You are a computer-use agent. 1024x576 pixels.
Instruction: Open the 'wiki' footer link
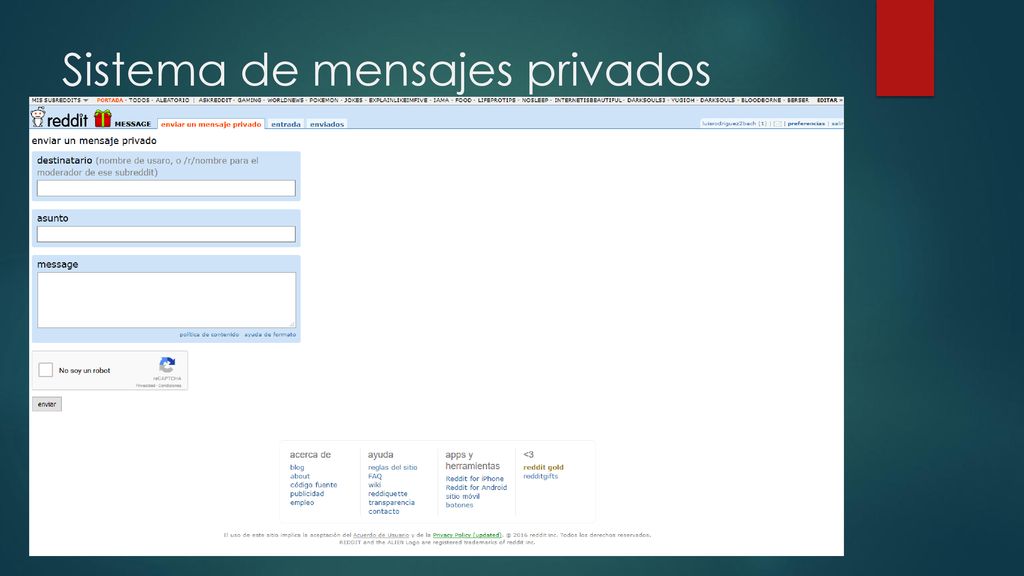pyautogui.click(x=374, y=485)
